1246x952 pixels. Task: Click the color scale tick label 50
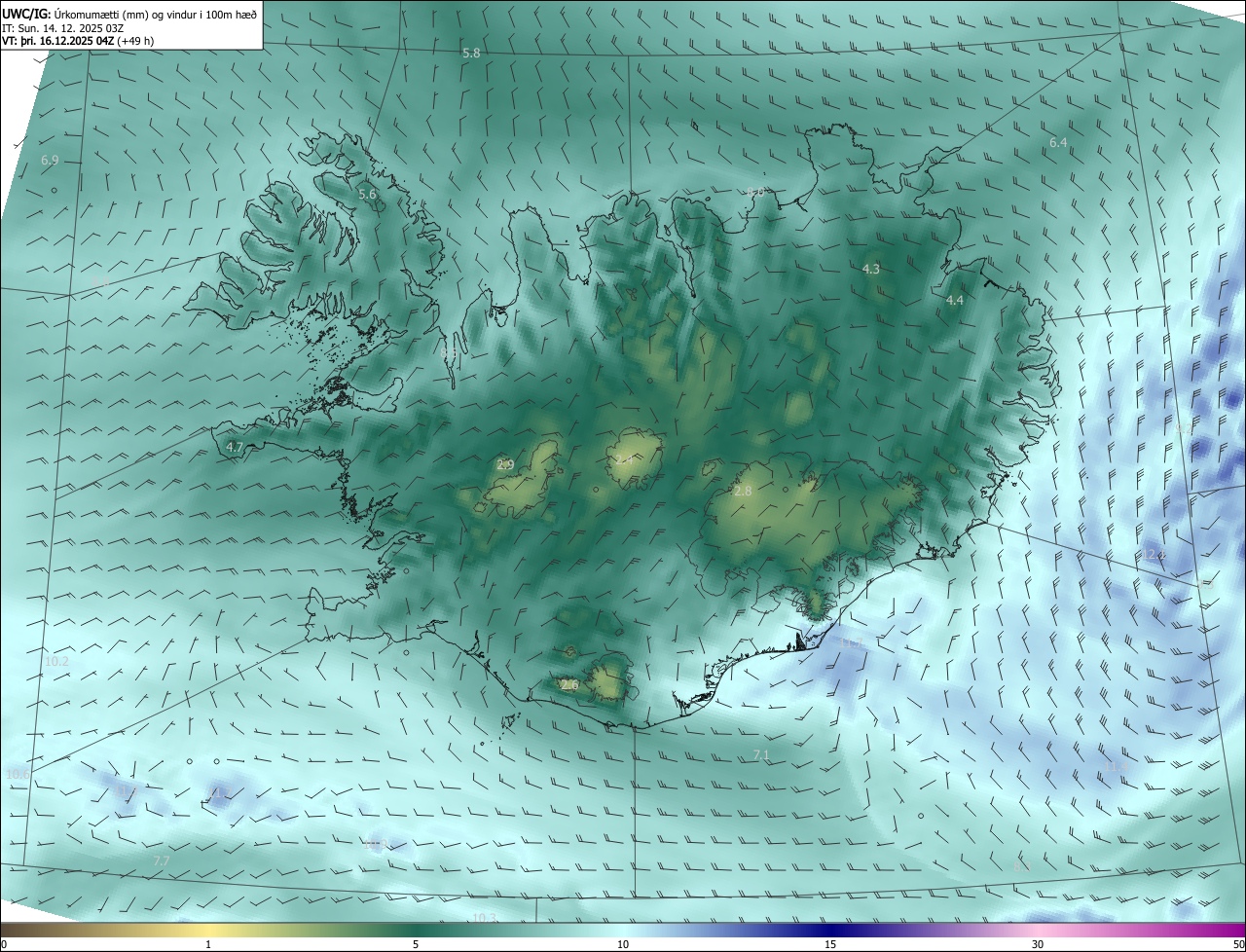[1238, 944]
